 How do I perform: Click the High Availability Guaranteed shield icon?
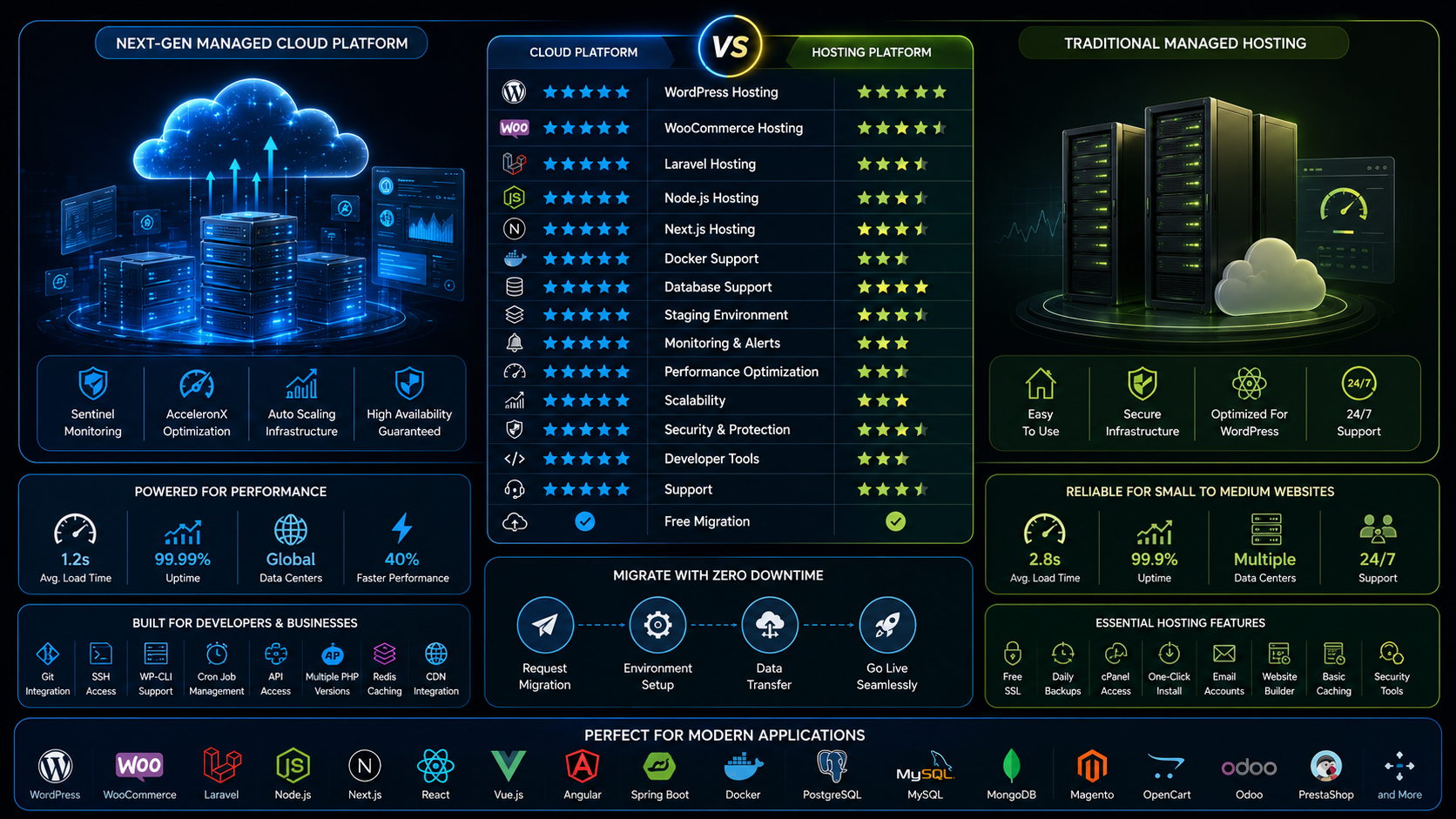click(409, 383)
